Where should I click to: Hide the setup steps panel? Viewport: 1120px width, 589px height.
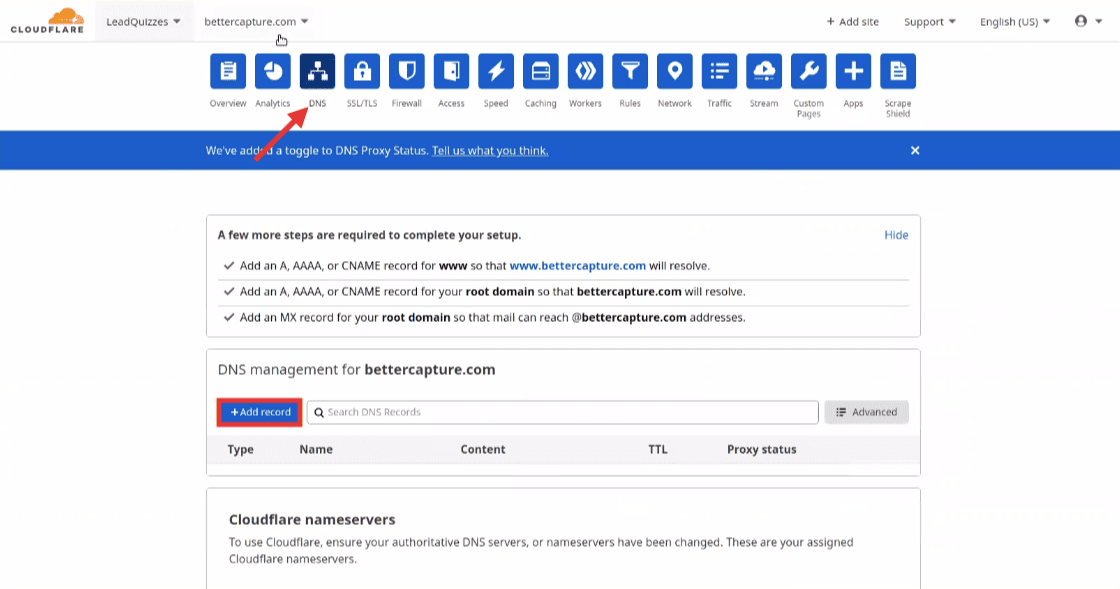pos(896,235)
